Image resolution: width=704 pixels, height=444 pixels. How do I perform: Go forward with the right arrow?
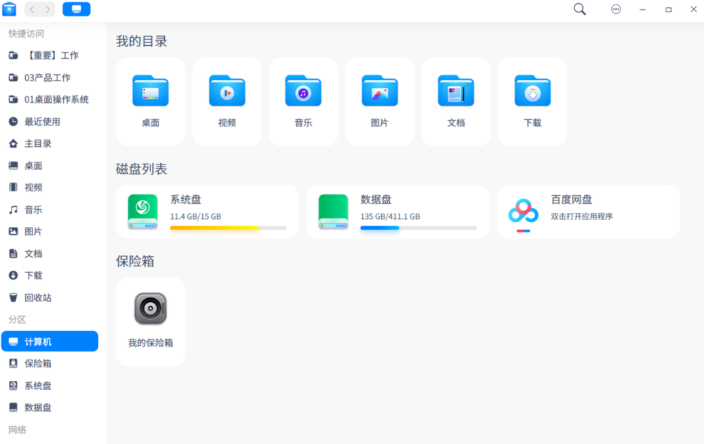48,9
